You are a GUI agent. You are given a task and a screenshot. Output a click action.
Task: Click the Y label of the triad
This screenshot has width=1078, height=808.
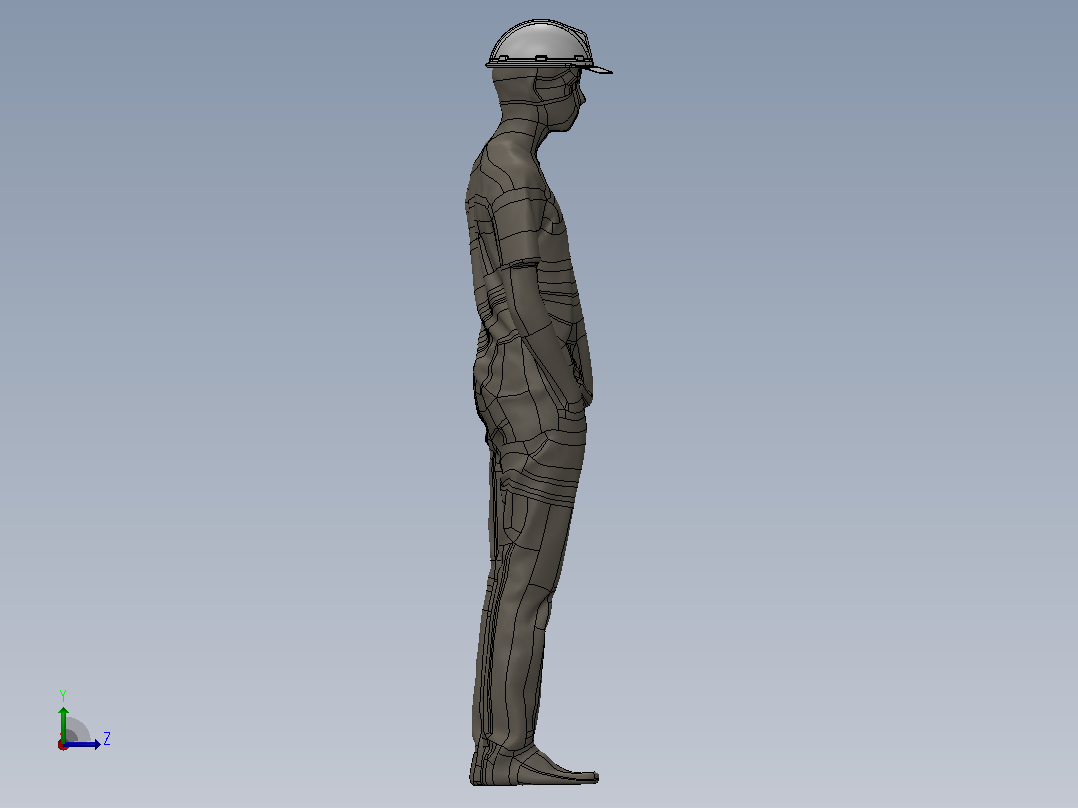(63, 695)
